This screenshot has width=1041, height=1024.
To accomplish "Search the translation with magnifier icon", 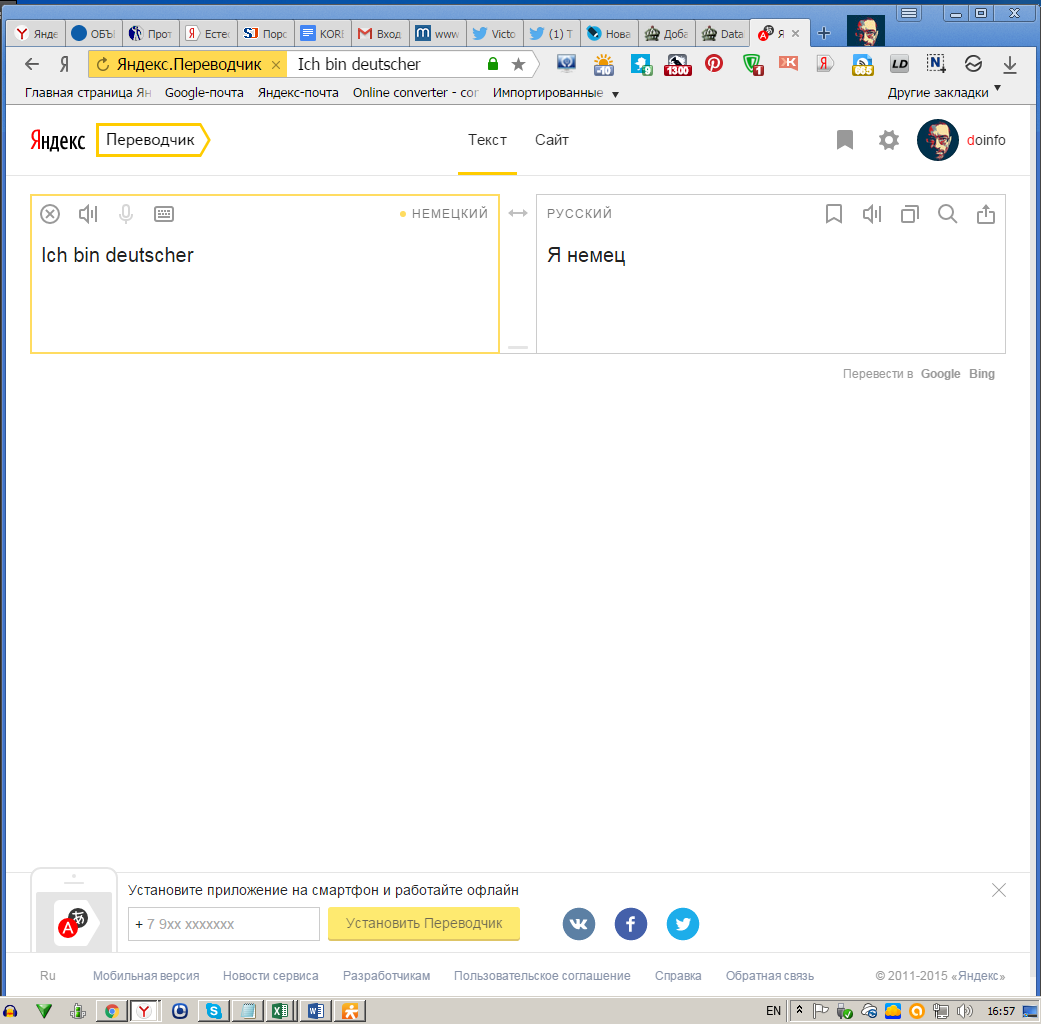I will click(947, 214).
